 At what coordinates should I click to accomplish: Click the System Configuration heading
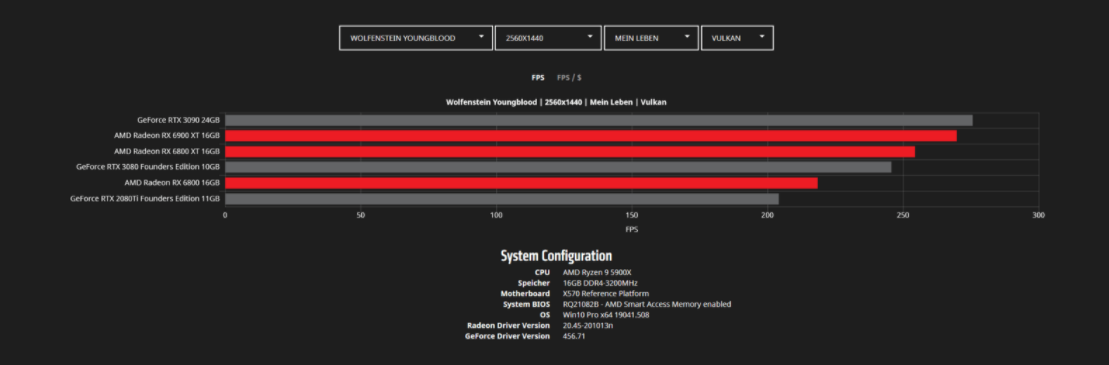[x=556, y=256]
